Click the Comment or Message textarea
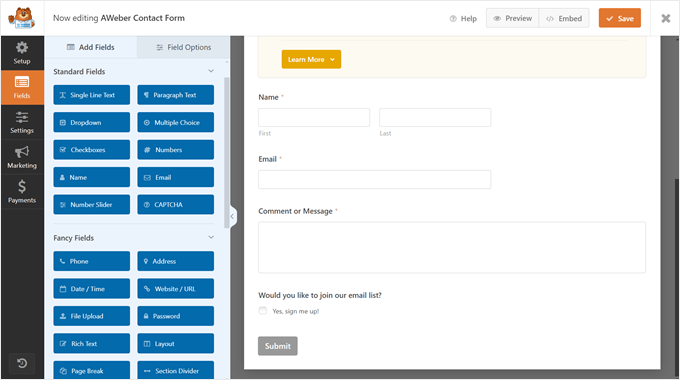The width and height of the screenshot is (680, 380). click(x=452, y=247)
